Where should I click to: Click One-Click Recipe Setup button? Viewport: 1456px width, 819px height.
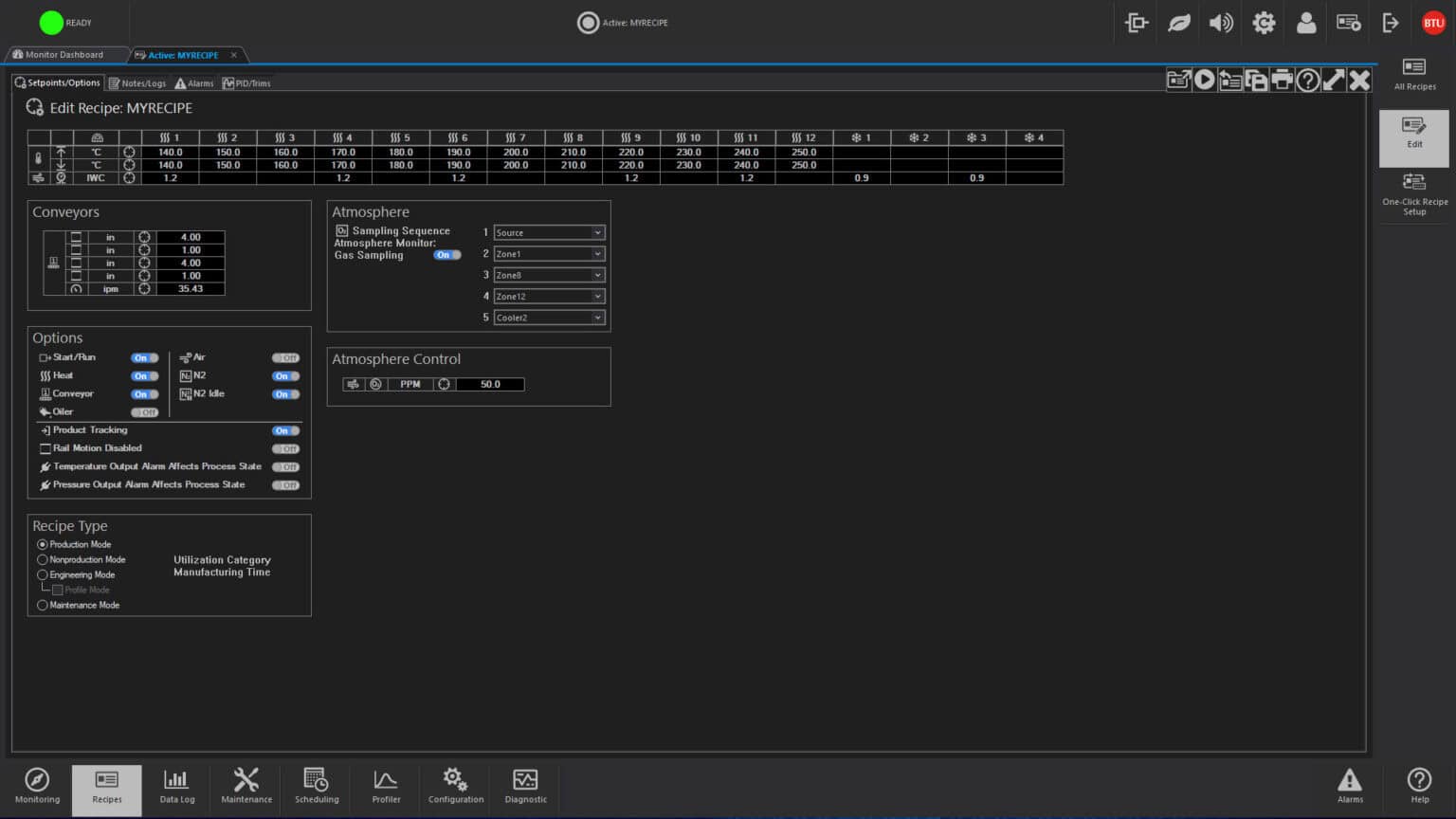point(1414,193)
